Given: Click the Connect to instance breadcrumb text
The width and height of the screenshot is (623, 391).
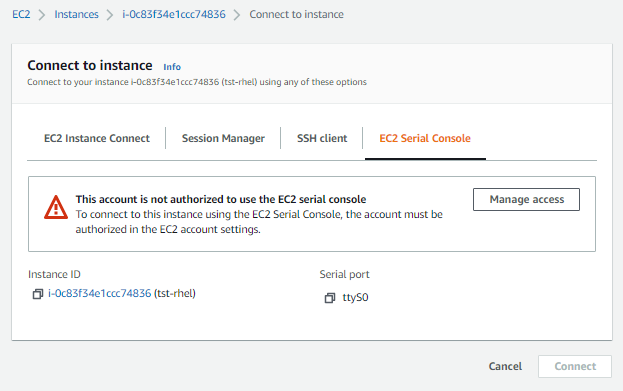Looking at the screenshot, I should click(296, 14).
